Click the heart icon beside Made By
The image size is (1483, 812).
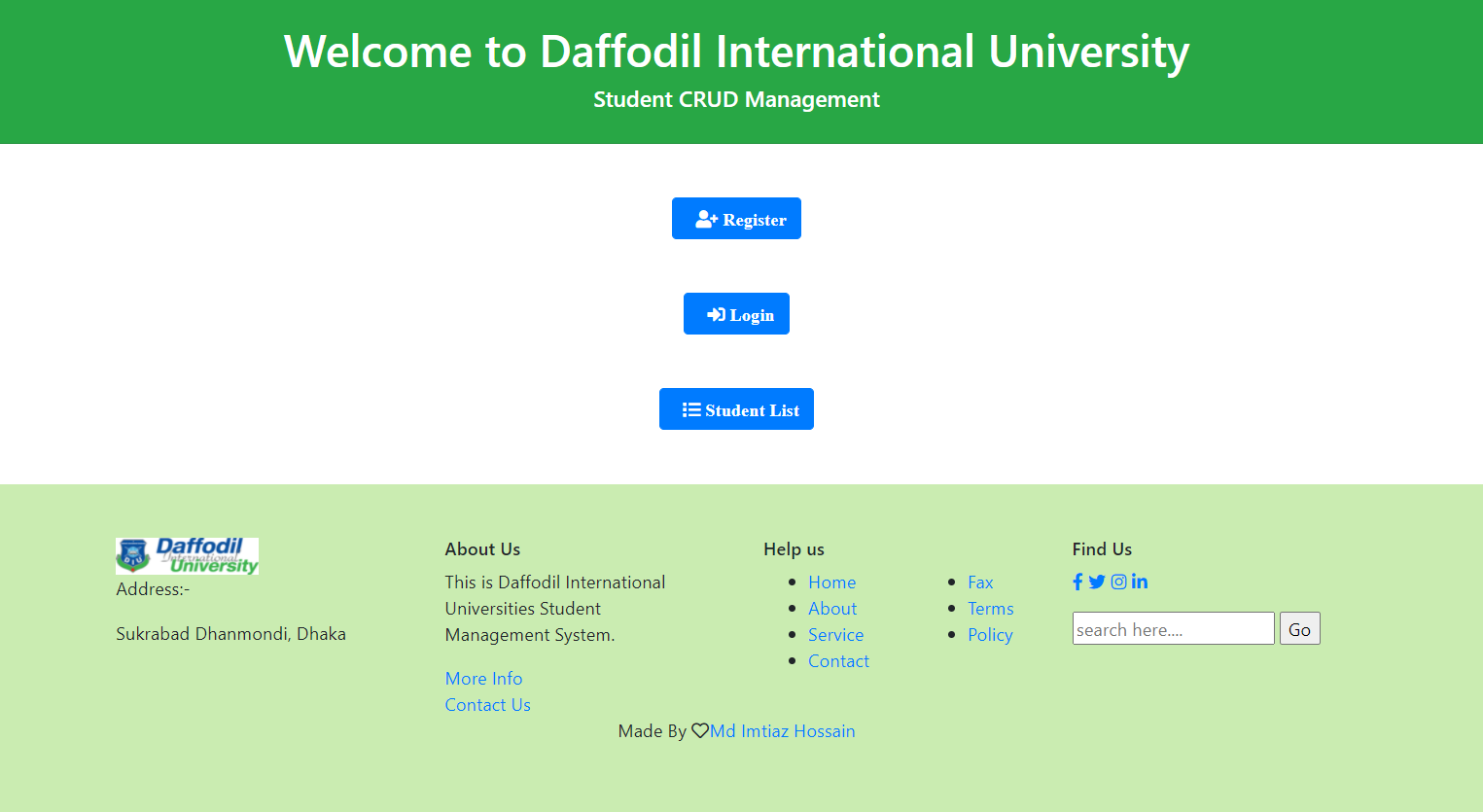700,730
